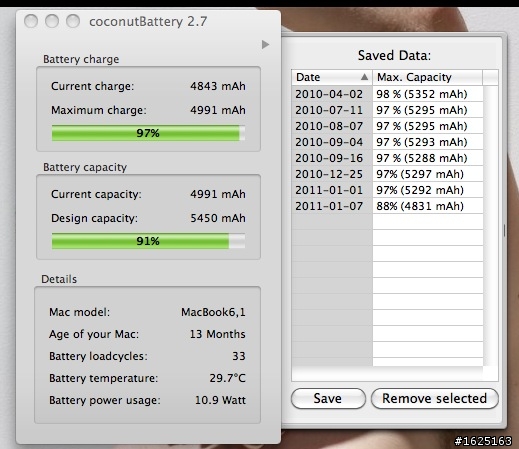Collapse the saved data drawer triangle
This screenshot has height=449, width=519.
point(265,44)
